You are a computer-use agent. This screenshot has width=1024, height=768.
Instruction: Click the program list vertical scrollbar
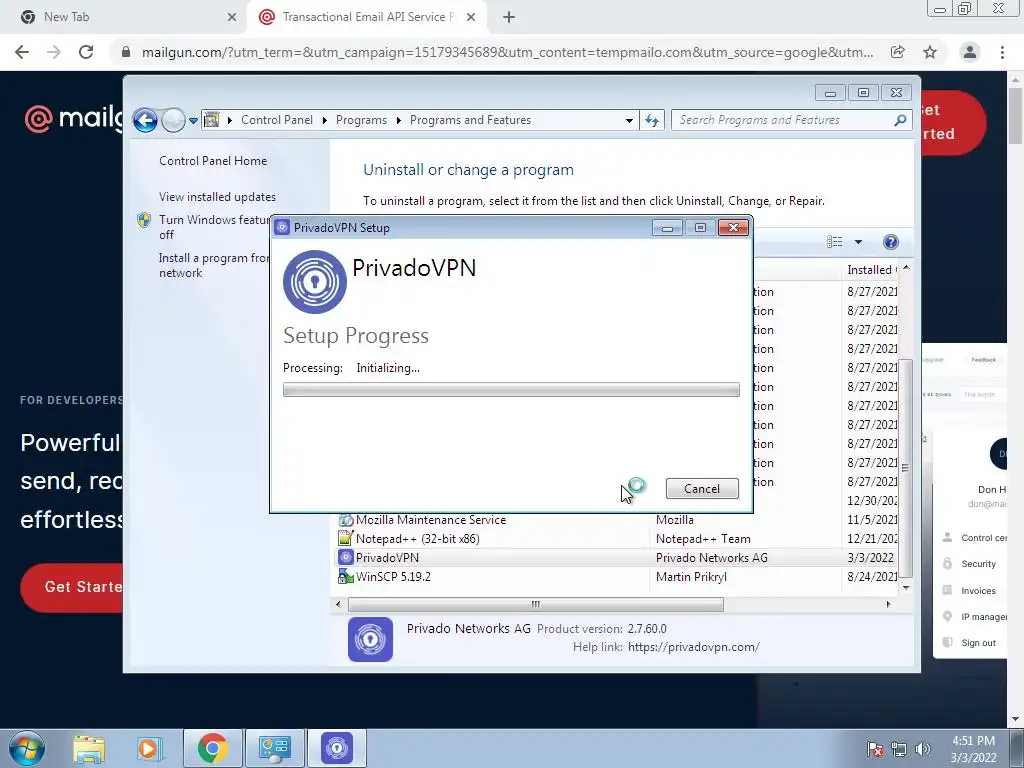[x=906, y=468]
